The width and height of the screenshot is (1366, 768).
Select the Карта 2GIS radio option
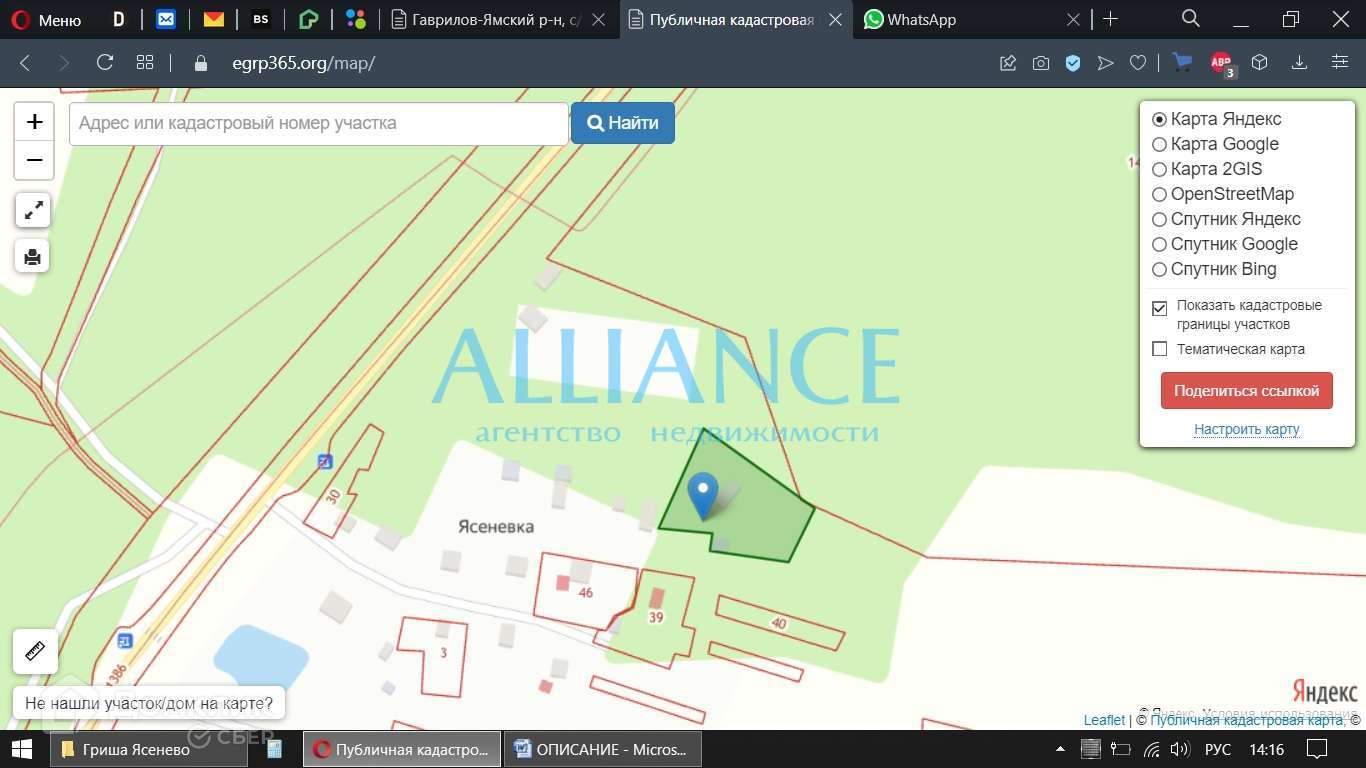point(1160,169)
